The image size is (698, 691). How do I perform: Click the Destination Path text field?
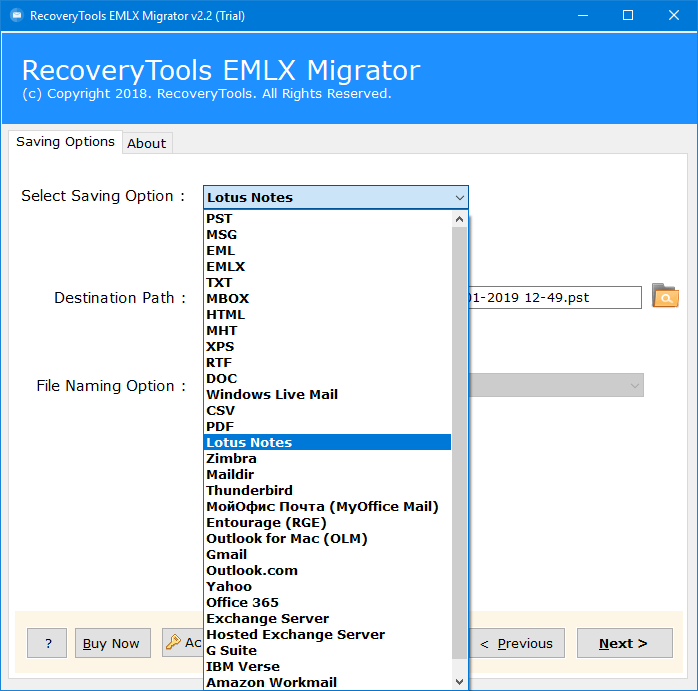coord(555,297)
